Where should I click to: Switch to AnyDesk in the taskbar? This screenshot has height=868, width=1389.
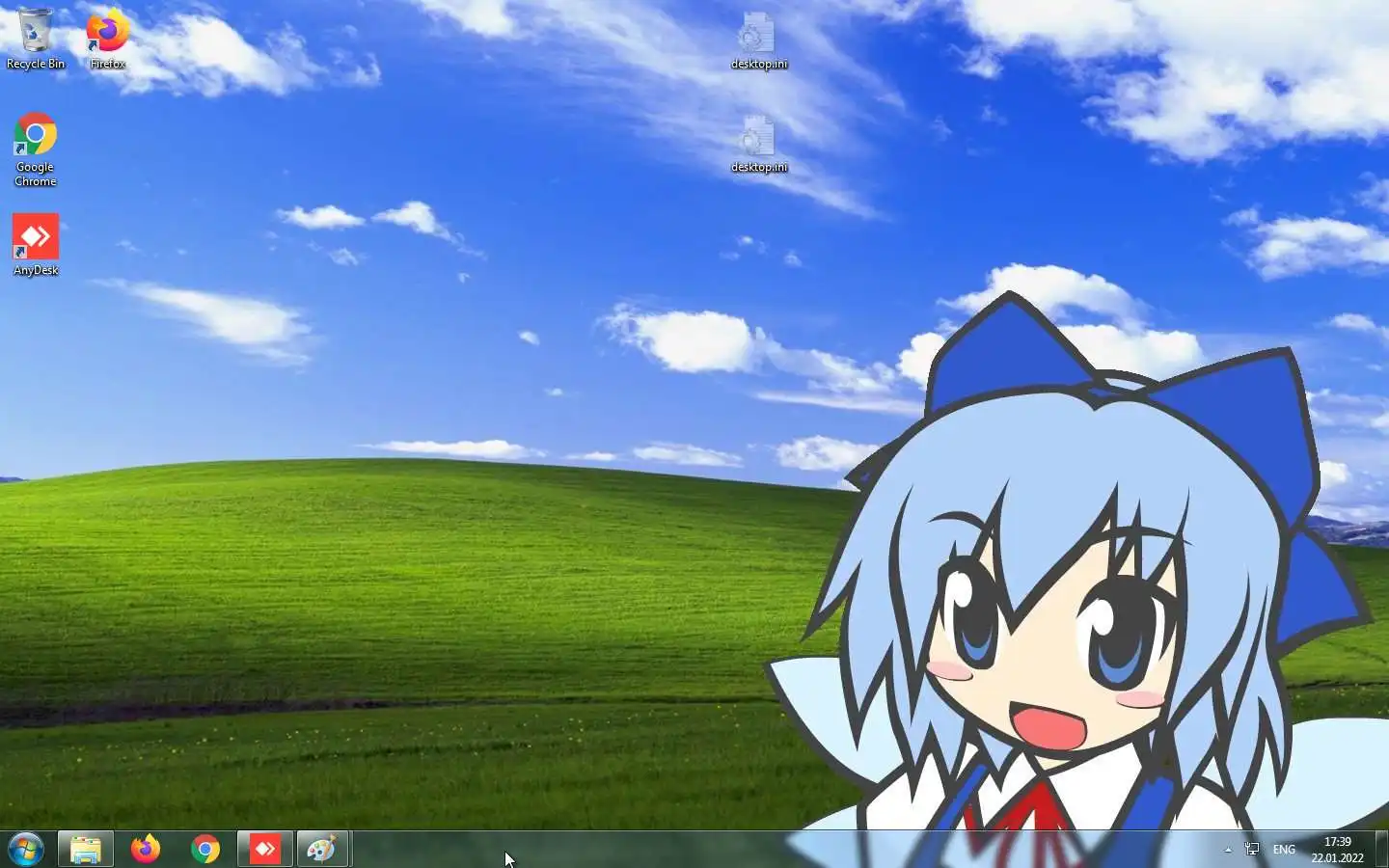pyautogui.click(x=265, y=850)
